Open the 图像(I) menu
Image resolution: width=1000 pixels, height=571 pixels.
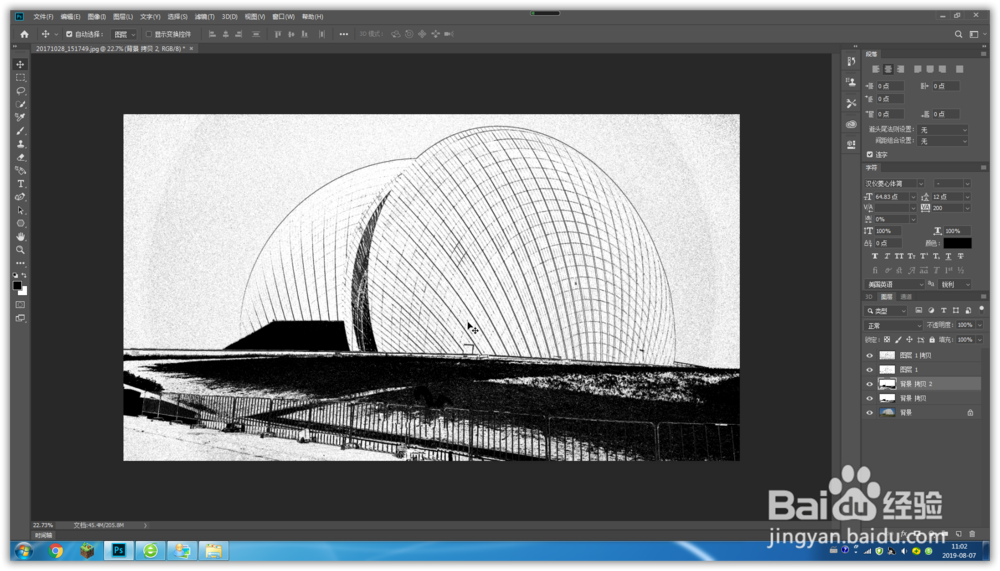(x=96, y=17)
